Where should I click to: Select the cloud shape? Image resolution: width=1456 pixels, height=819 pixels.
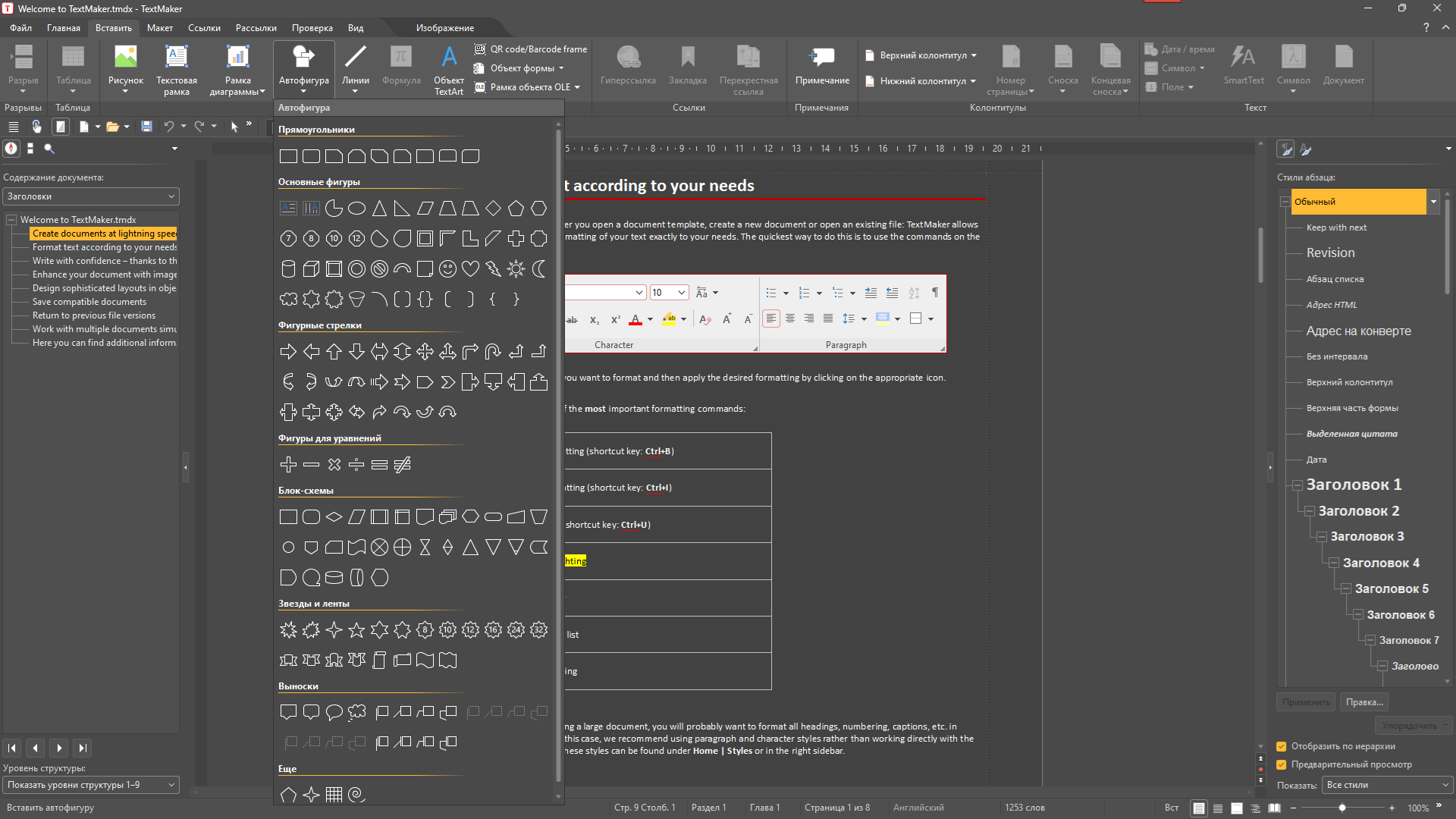click(x=289, y=299)
